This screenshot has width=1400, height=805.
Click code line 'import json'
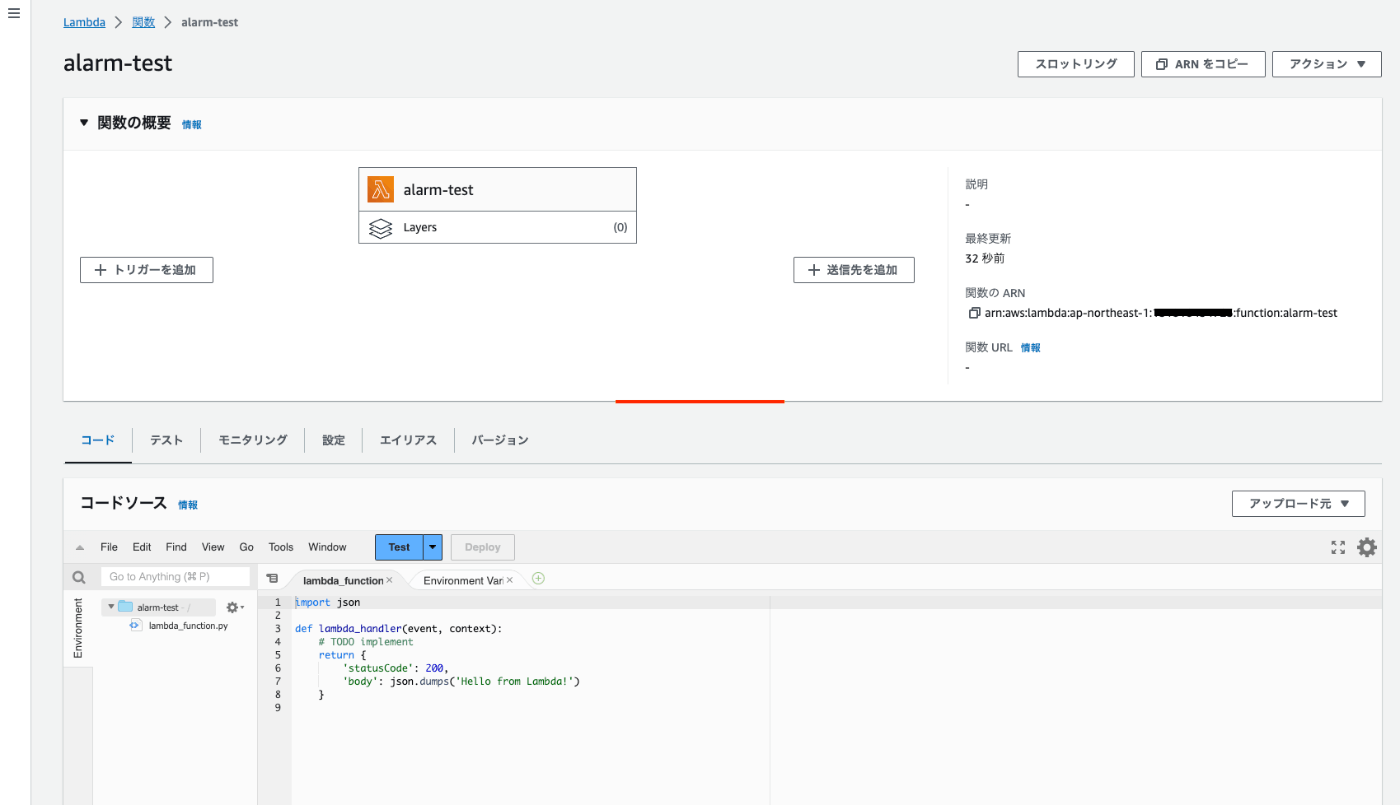pos(328,603)
